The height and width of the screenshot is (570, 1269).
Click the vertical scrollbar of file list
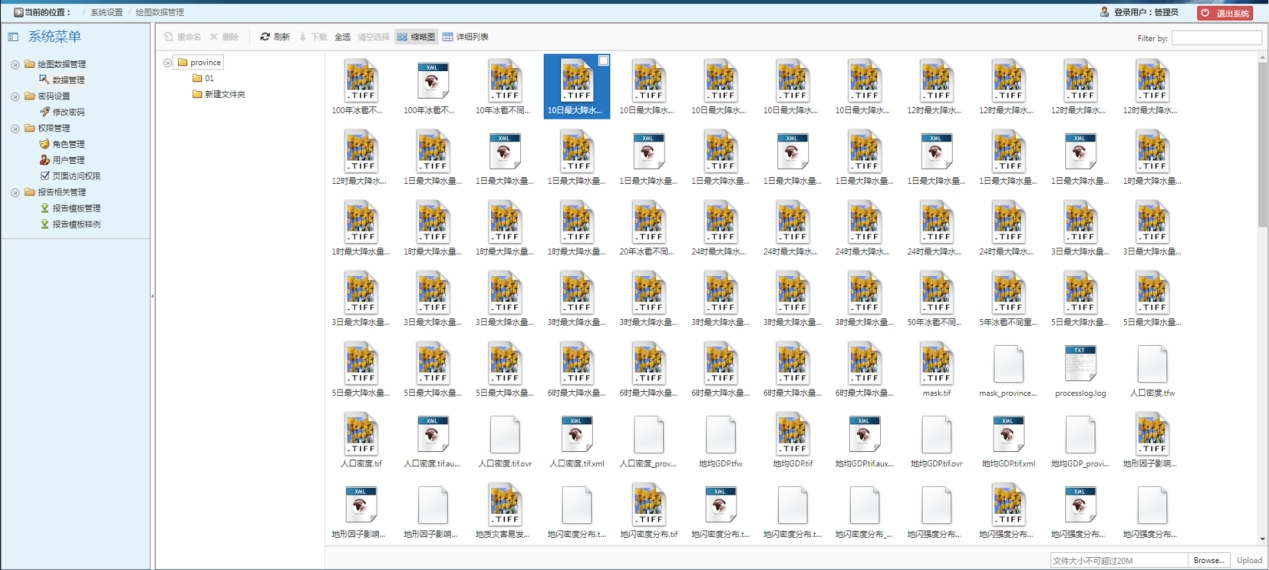click(1263, 150)
